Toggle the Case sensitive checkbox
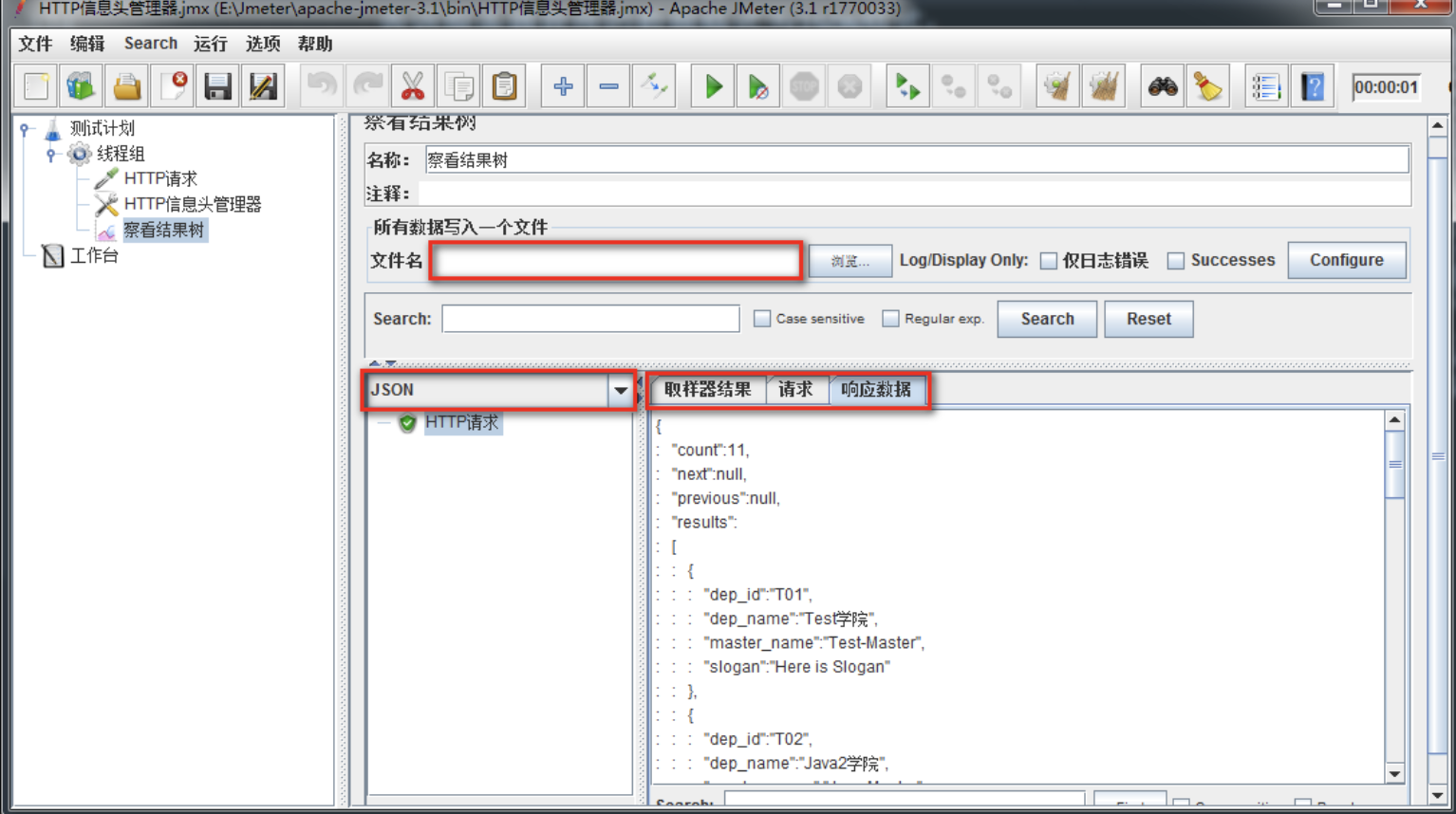 pos(762,319)
